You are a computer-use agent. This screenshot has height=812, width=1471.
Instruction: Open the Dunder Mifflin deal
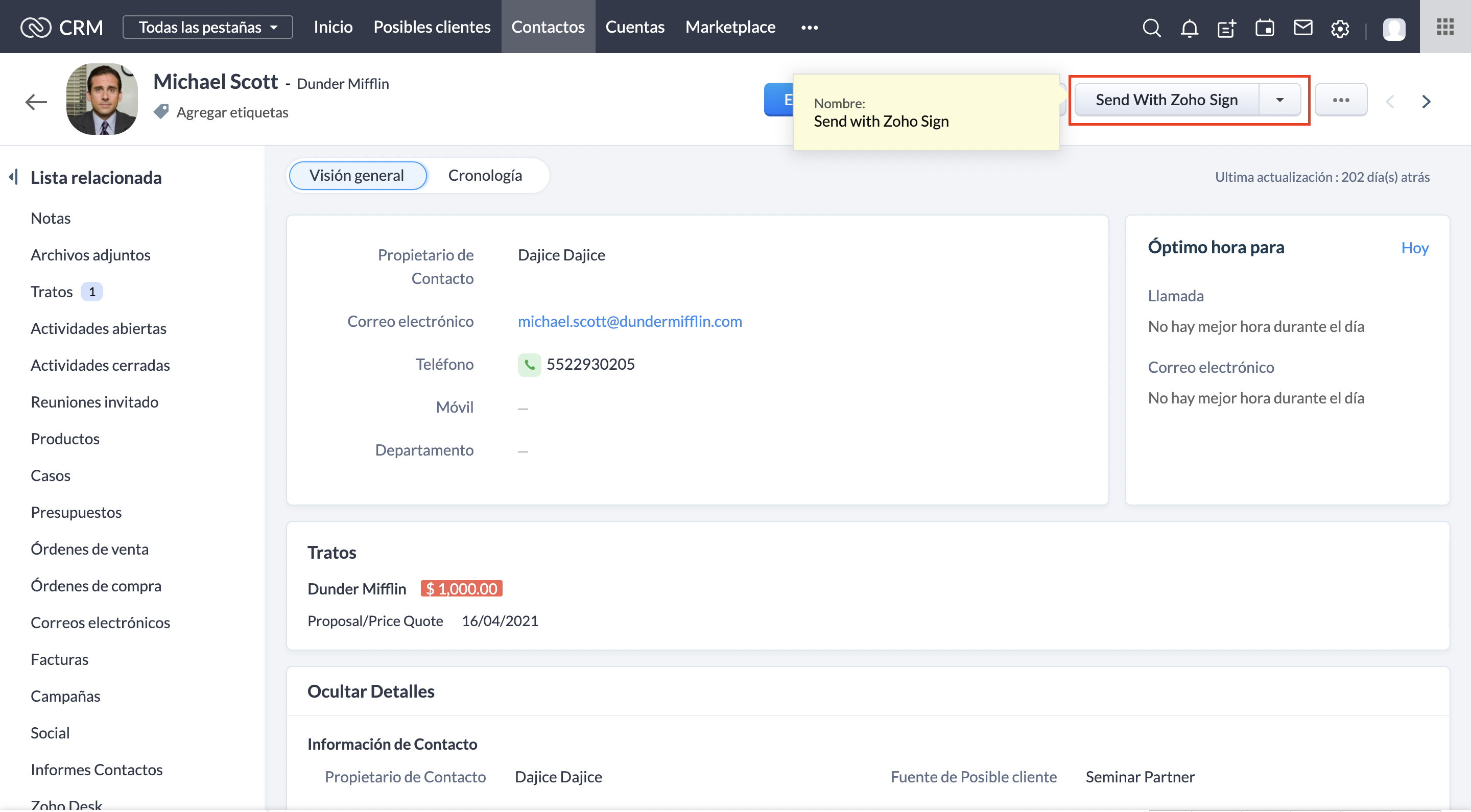(357, 589)
